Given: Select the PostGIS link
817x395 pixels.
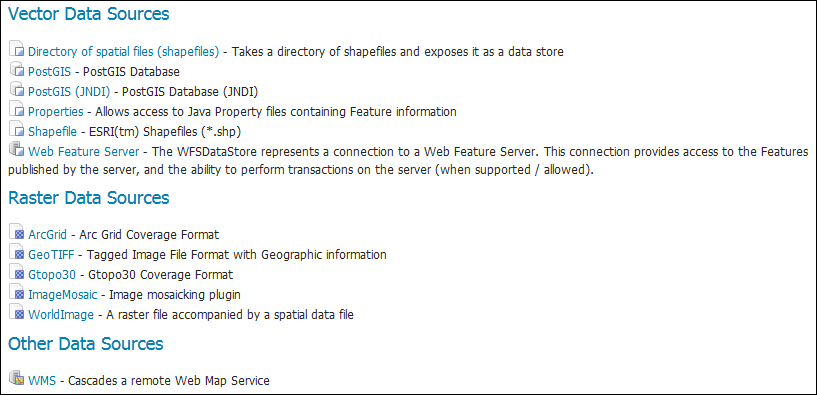Looking at the screenshot, I should [x=49, y=71].
